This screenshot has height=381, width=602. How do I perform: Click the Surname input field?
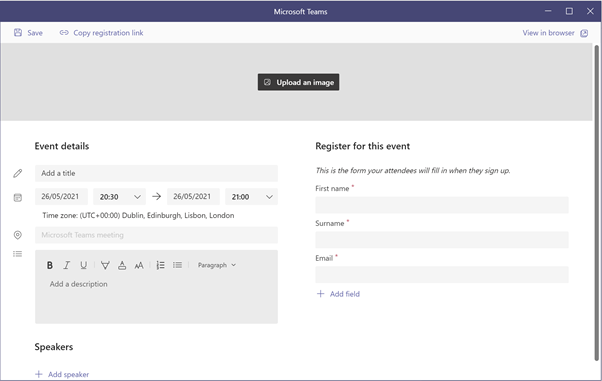click(442, 240)
